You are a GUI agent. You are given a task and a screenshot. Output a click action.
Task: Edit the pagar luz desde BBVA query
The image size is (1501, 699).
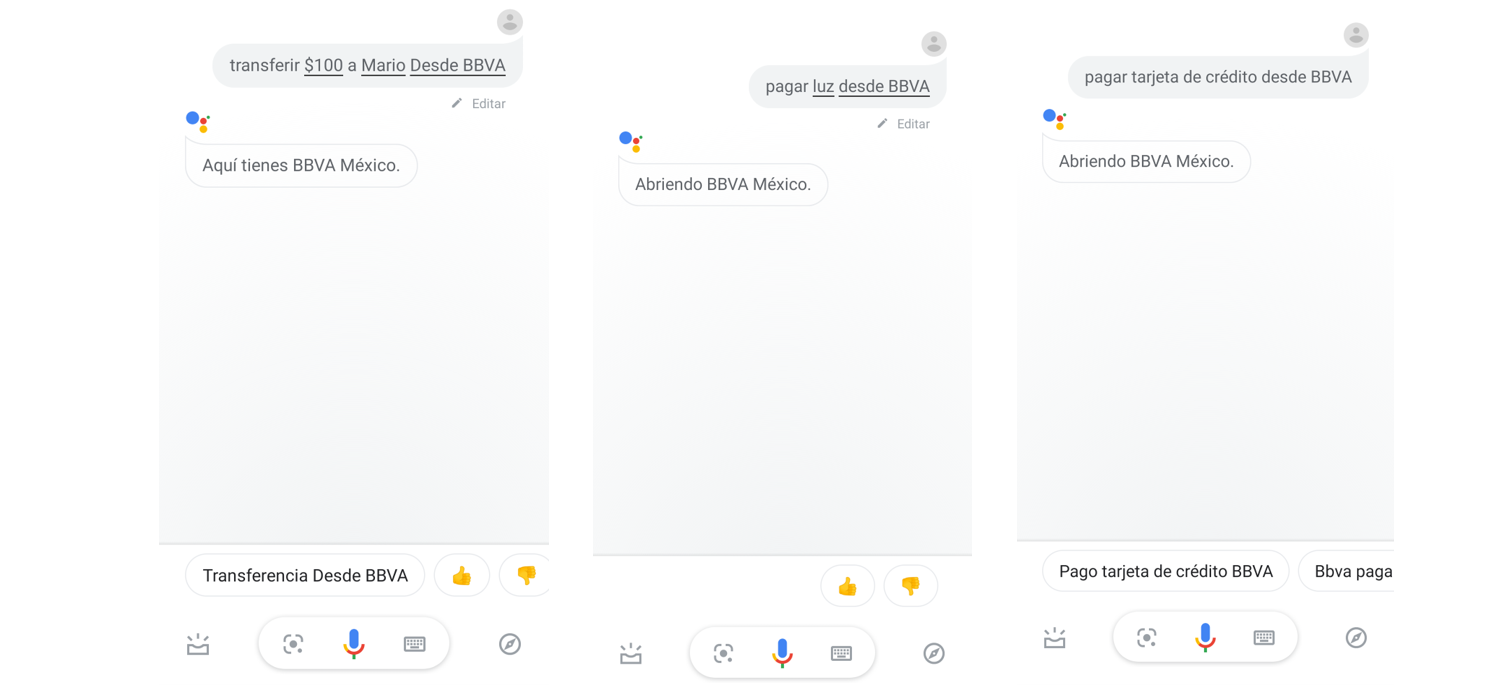click(x=904, y=124)
